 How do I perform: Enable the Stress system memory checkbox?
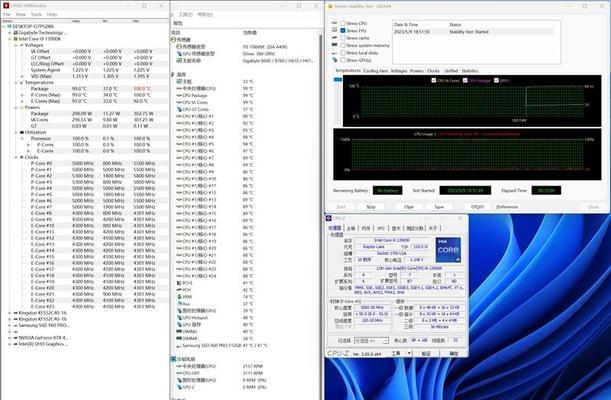(343, 45)
